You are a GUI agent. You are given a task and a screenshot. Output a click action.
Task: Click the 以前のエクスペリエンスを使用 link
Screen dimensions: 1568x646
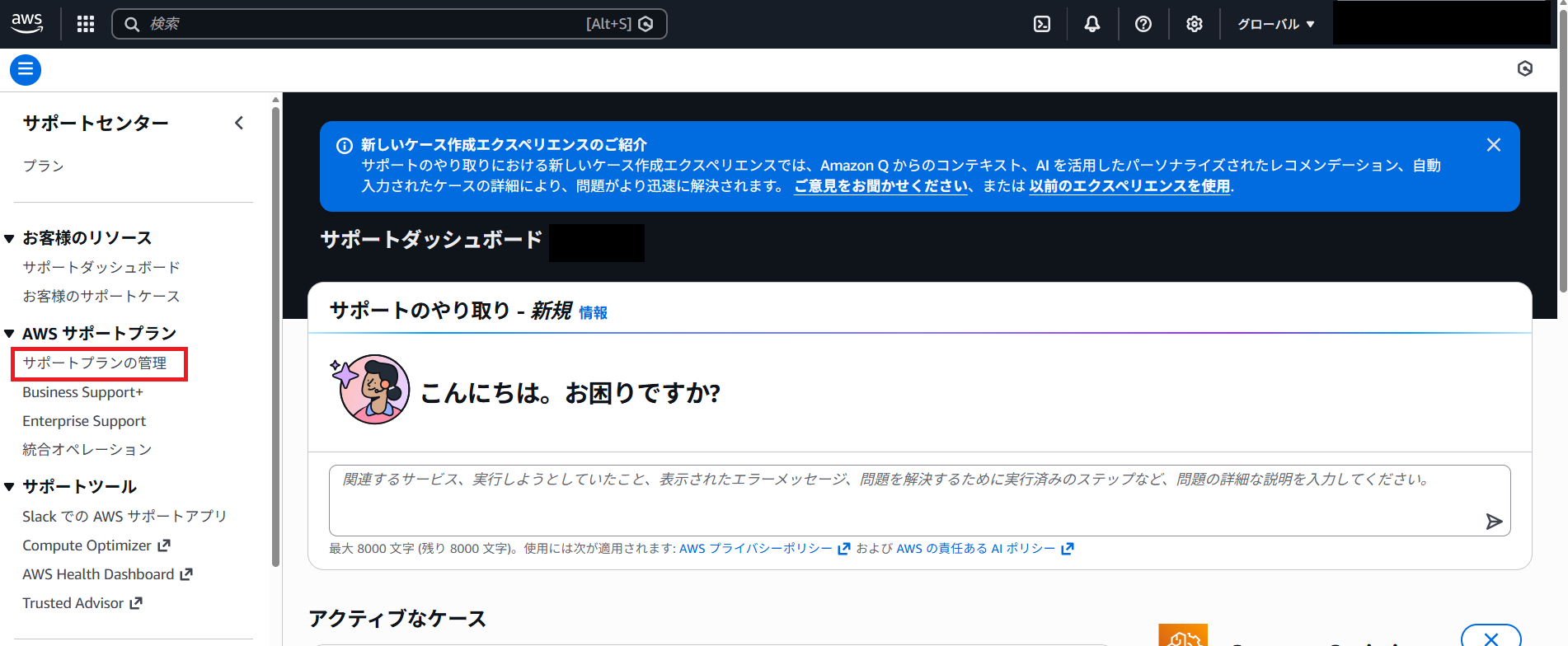tap(1129, 186)
